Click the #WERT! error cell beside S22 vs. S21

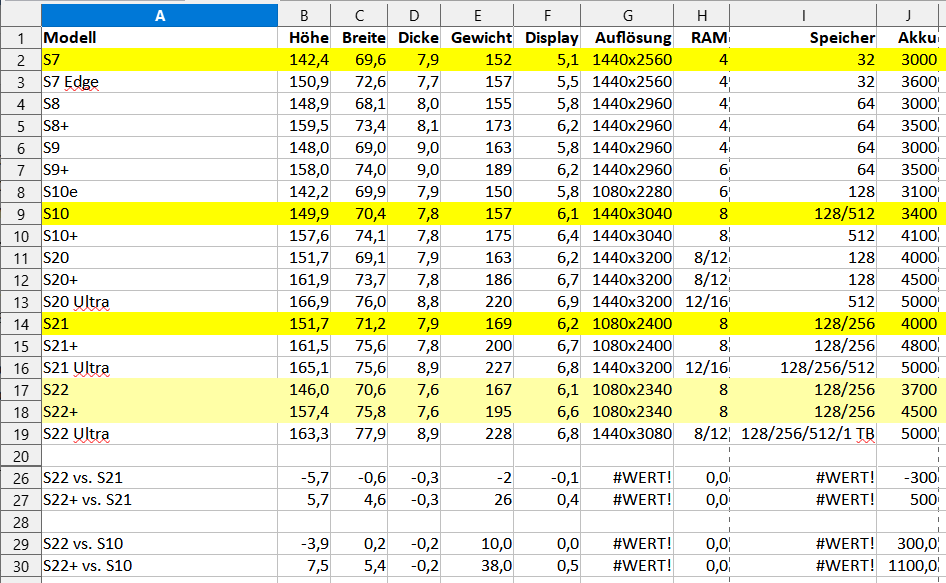pyautogui.click(x=627, y=477)
